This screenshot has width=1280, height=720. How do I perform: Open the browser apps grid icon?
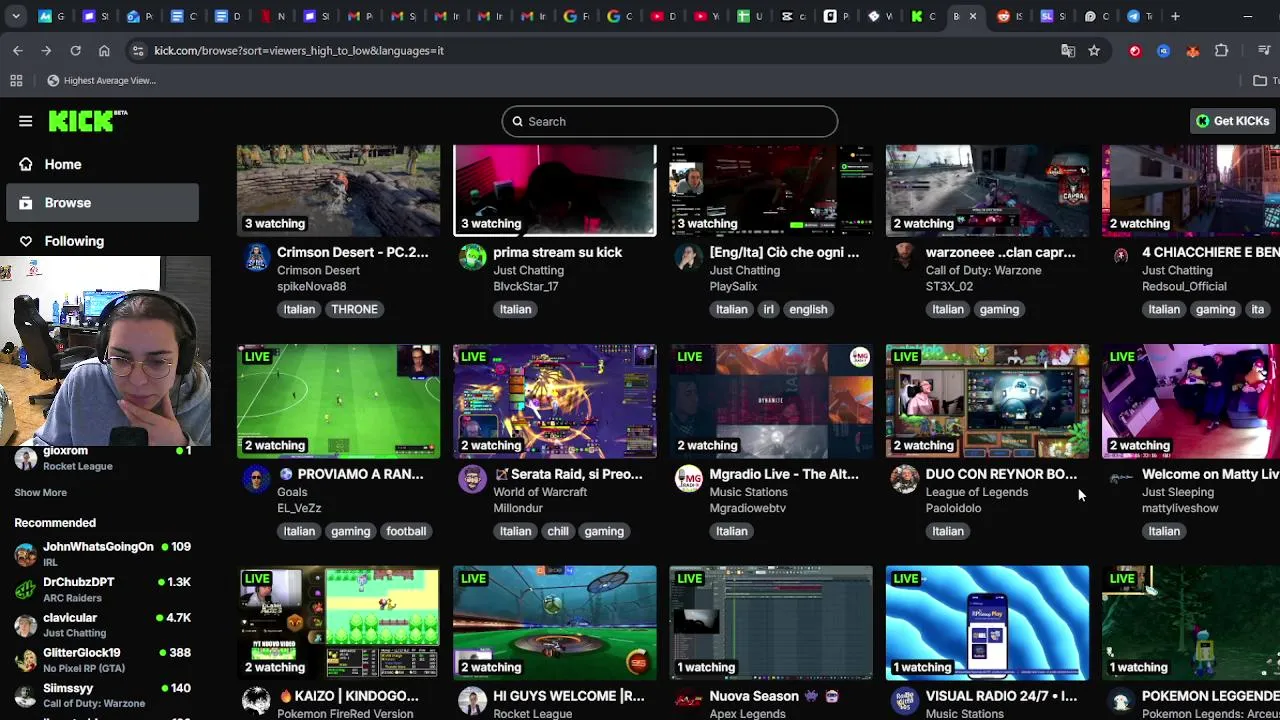tap(16, 80)
